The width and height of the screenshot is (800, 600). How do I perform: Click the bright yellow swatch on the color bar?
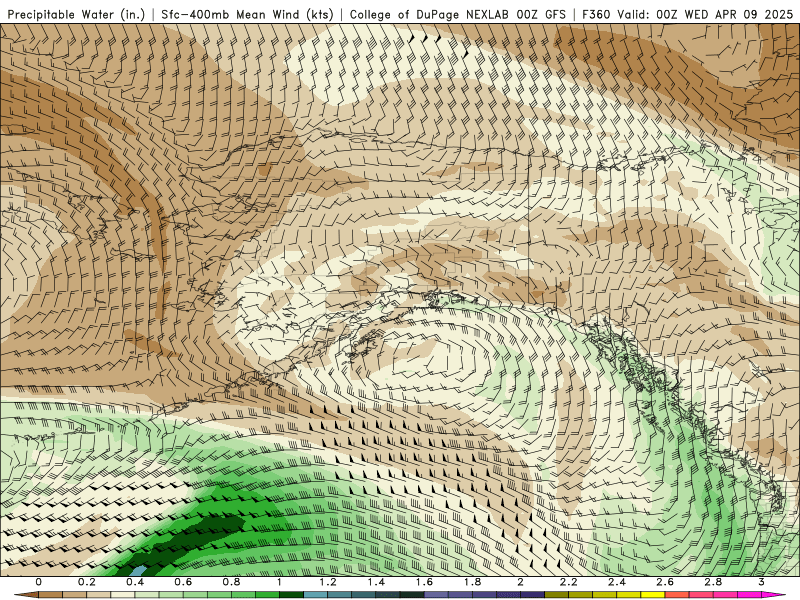click(653, 594)
